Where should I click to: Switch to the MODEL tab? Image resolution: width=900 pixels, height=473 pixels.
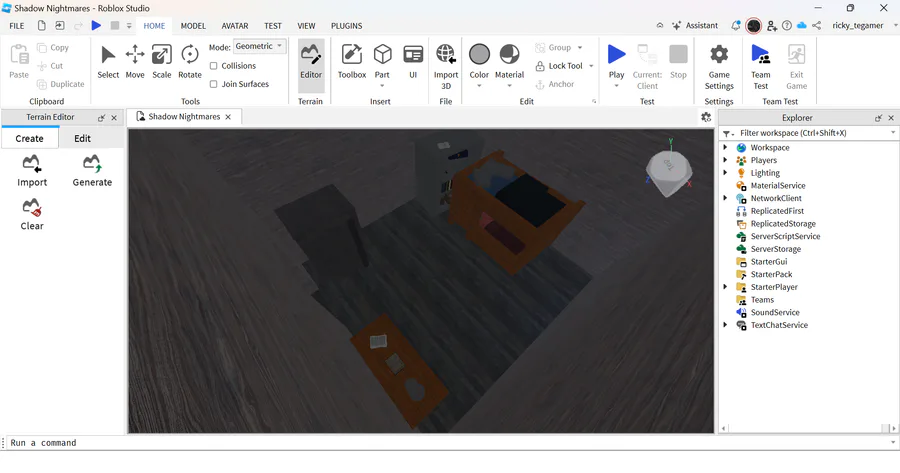(x=193, y=26)
